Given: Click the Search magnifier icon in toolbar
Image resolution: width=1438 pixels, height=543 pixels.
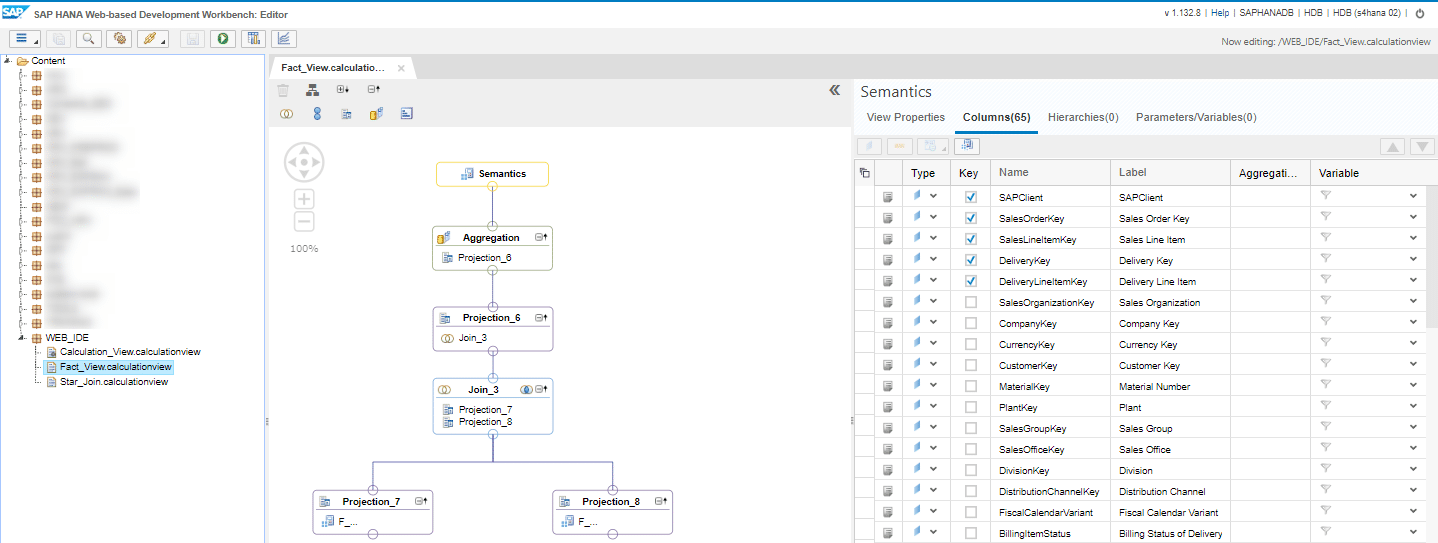Looking at the screenshot, I should pyautogui.click(x=89, y=39).
